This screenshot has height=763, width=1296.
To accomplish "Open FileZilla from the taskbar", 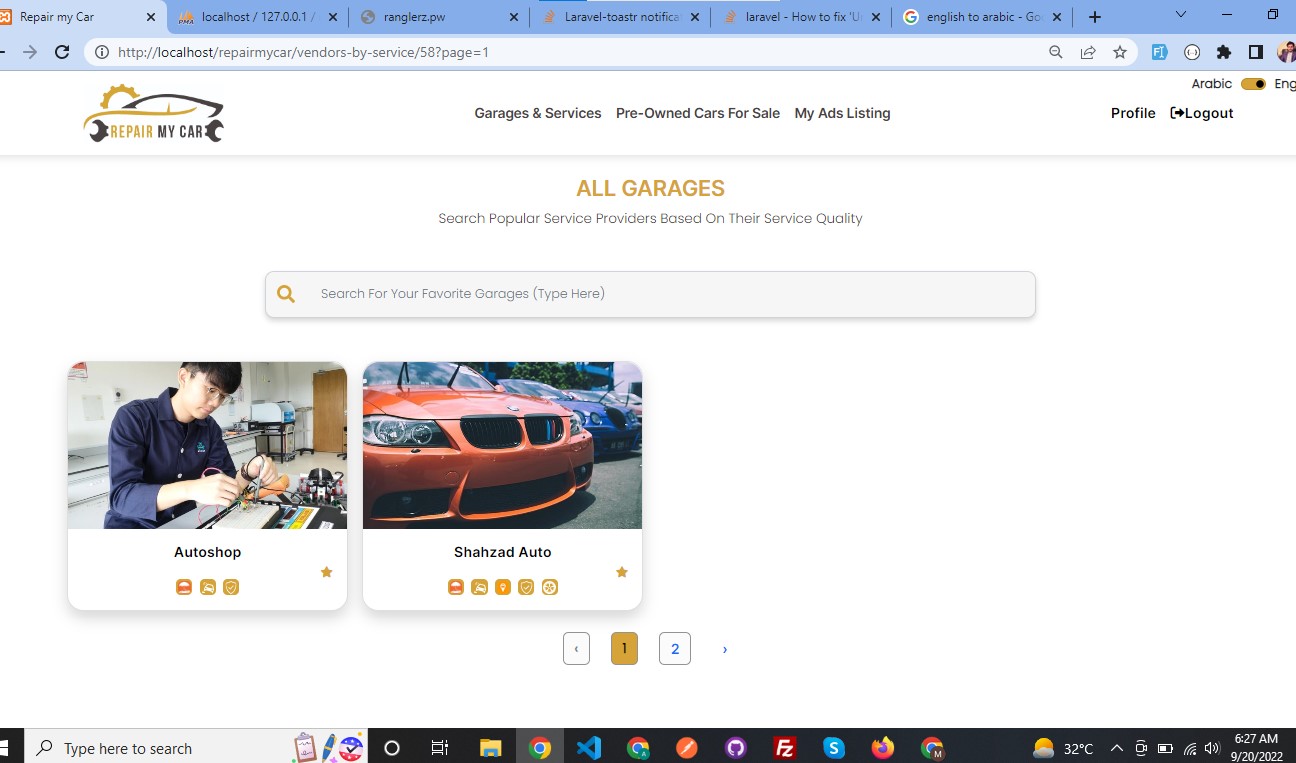I will coord(785,748).
